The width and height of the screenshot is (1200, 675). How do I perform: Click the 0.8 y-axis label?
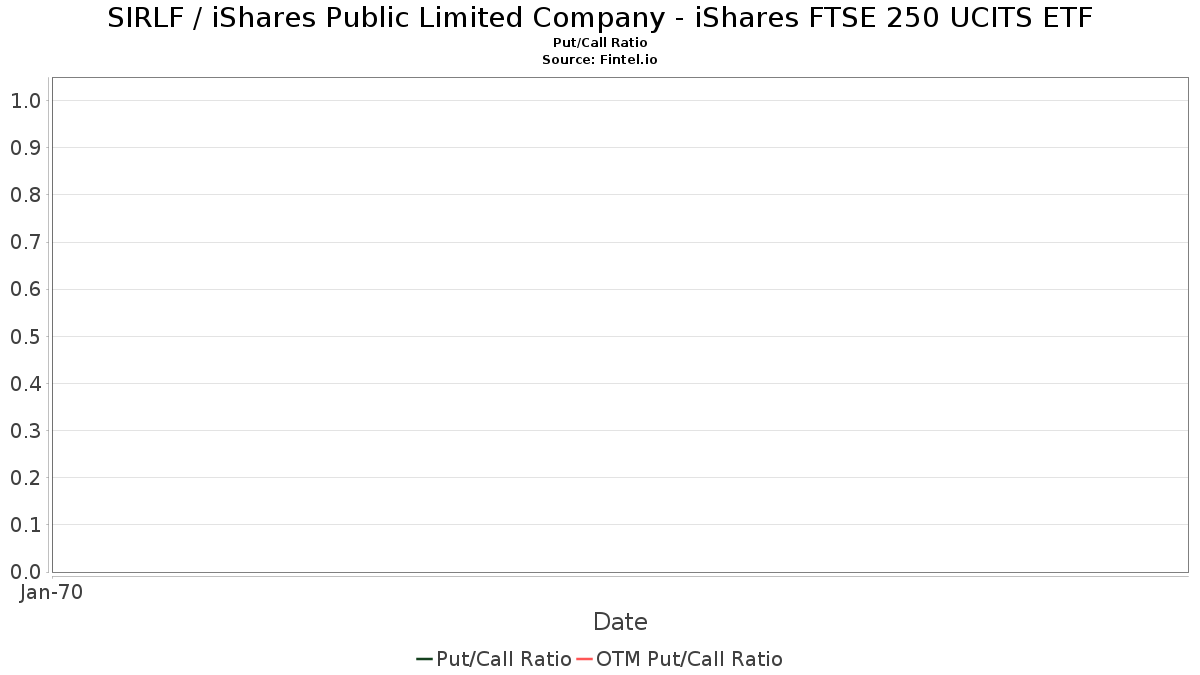25,195
